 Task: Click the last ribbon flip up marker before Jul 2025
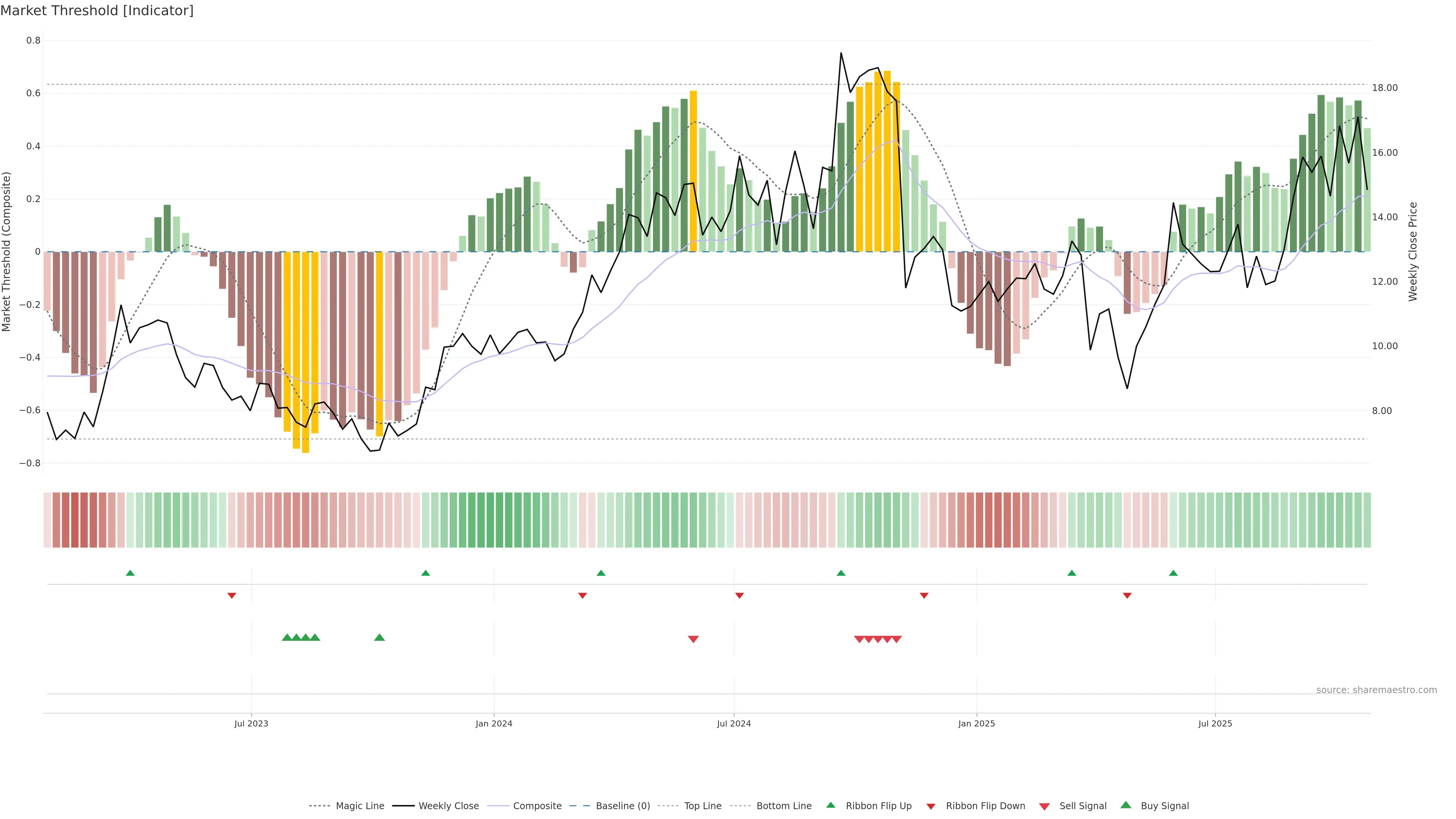tap(1173, 573)
